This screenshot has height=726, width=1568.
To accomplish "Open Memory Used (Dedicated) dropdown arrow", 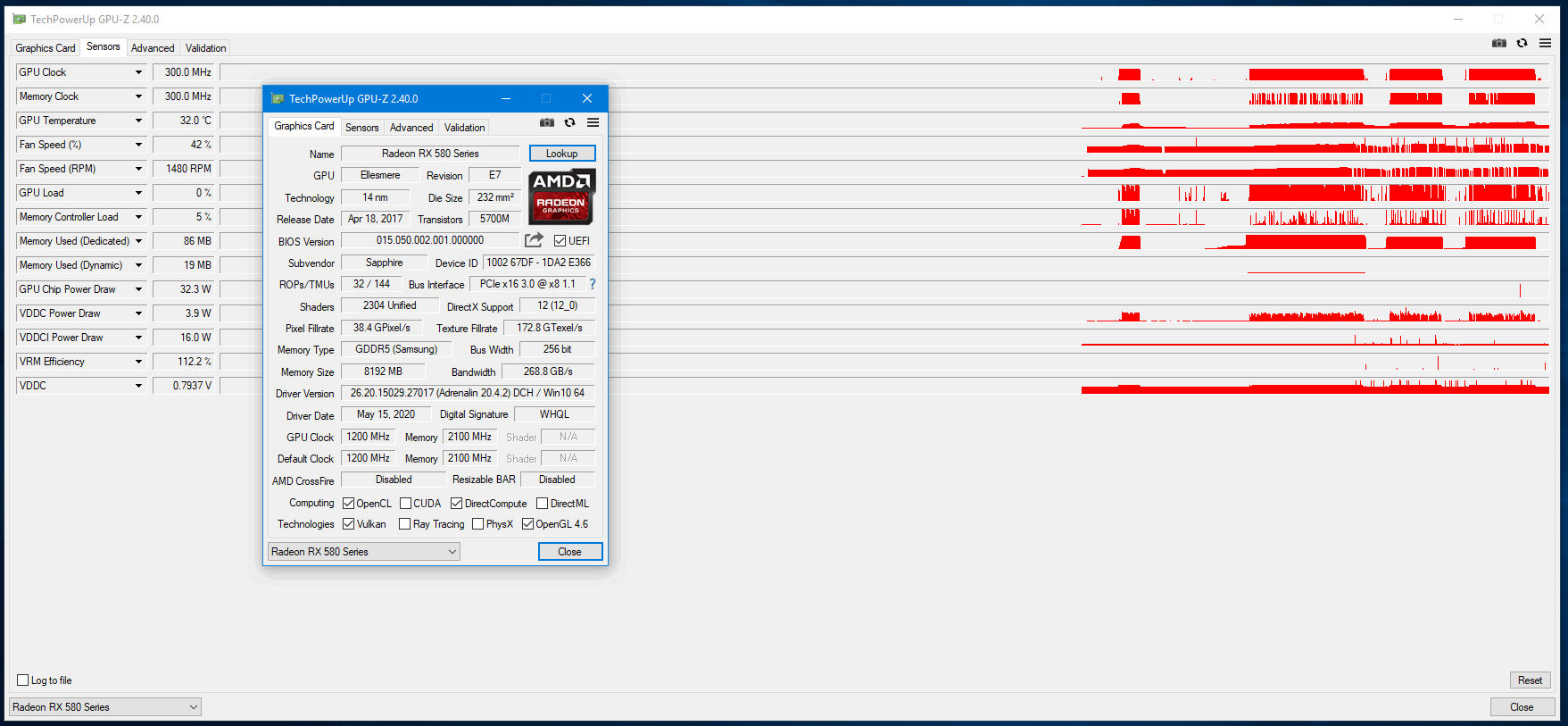I will (x=138, y=241).
